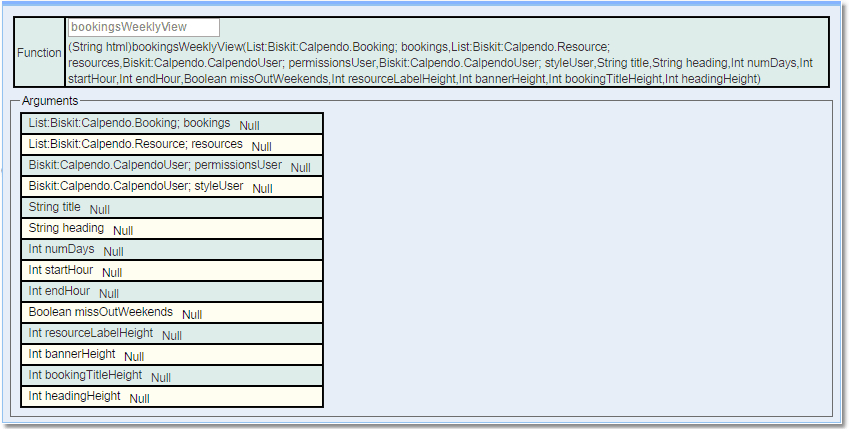
Task: Click Null for 'Boolean missOutWeekends'
Action: [191, 314]
